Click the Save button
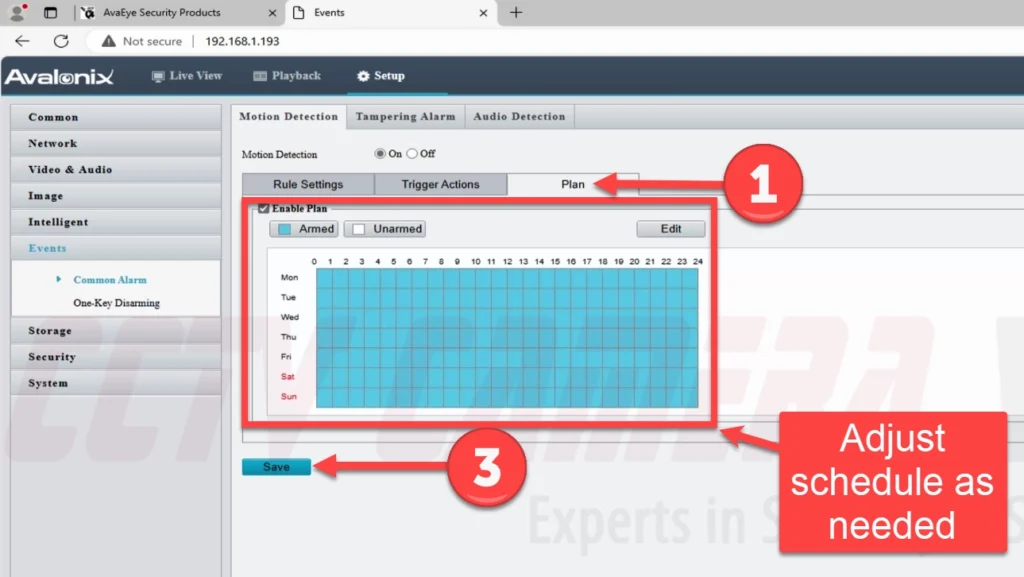 click(276, 467)
